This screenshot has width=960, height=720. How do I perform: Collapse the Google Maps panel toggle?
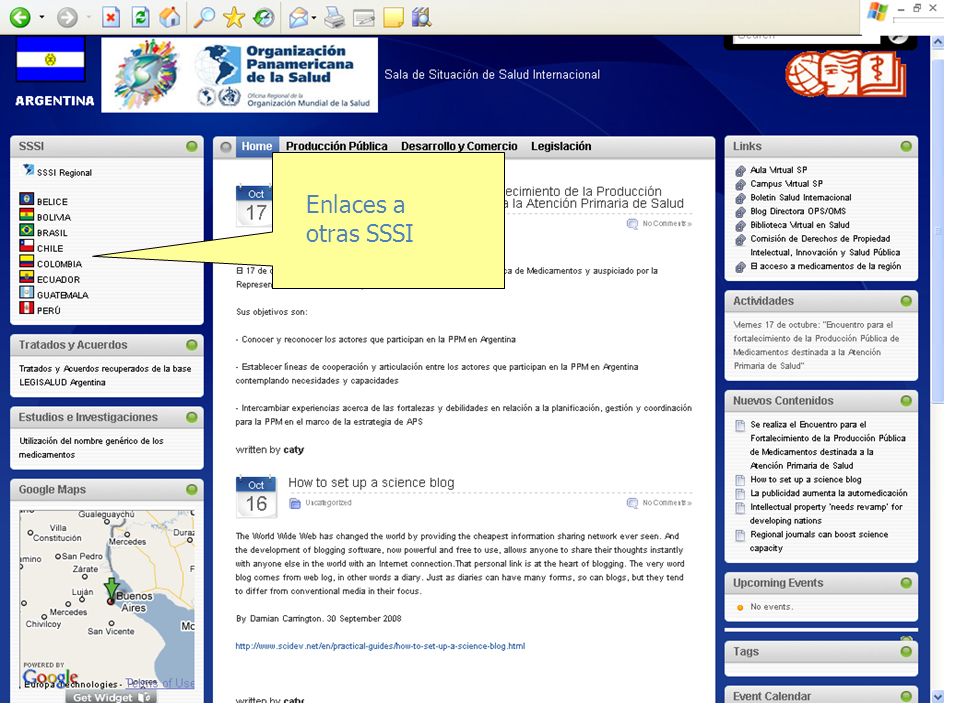(192, 490)
